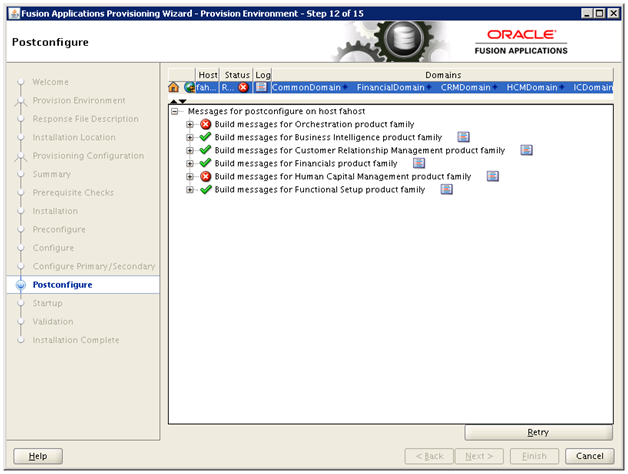
Task: Click the home icon in host table
Action: click(x=173, y=87)
